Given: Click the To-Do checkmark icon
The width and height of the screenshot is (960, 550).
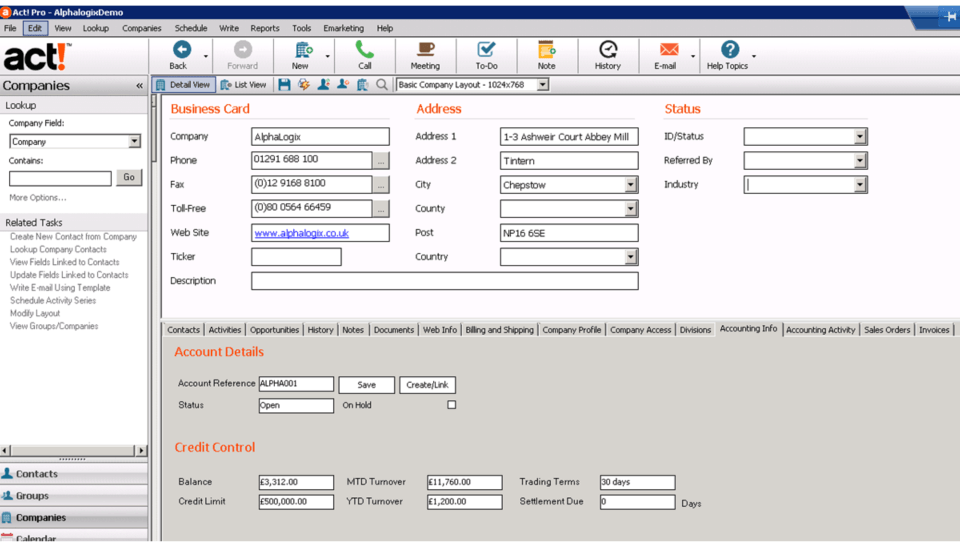Looking at the screenshot, I should pos(486,49).
